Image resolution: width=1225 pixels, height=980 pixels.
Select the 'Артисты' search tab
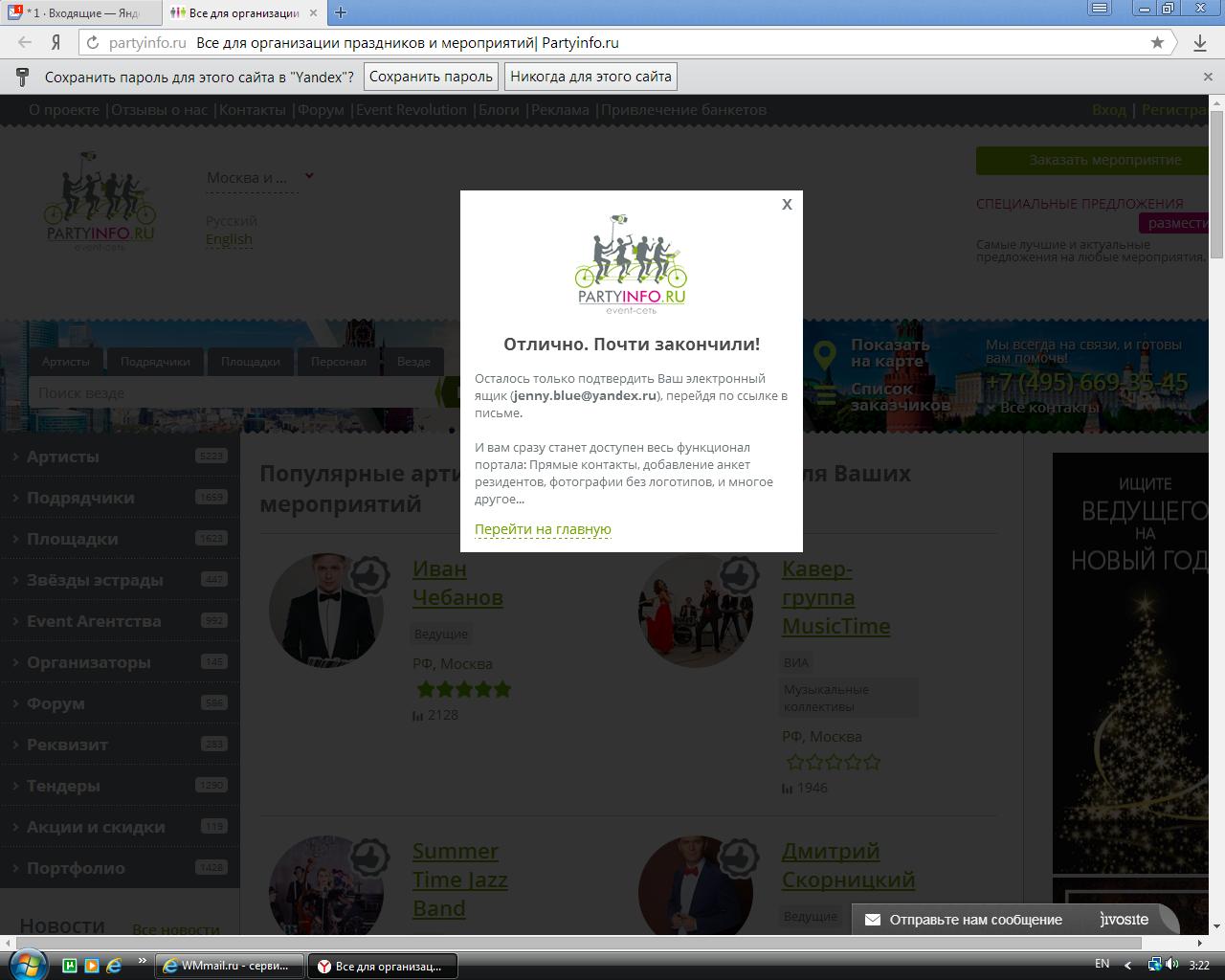(65, 362)
